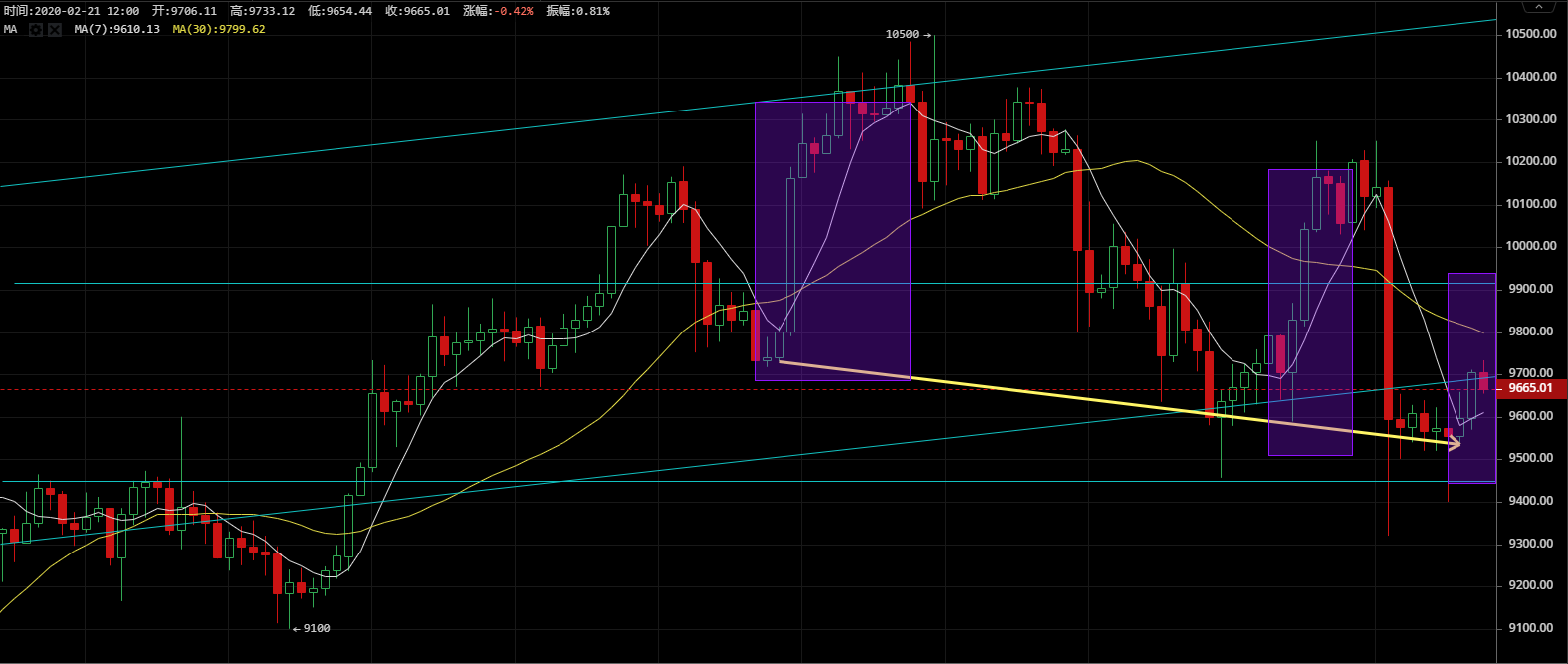Click the 10200.00 price axis label
This screenshot has height=664, width=1568.
(1530, 161)
